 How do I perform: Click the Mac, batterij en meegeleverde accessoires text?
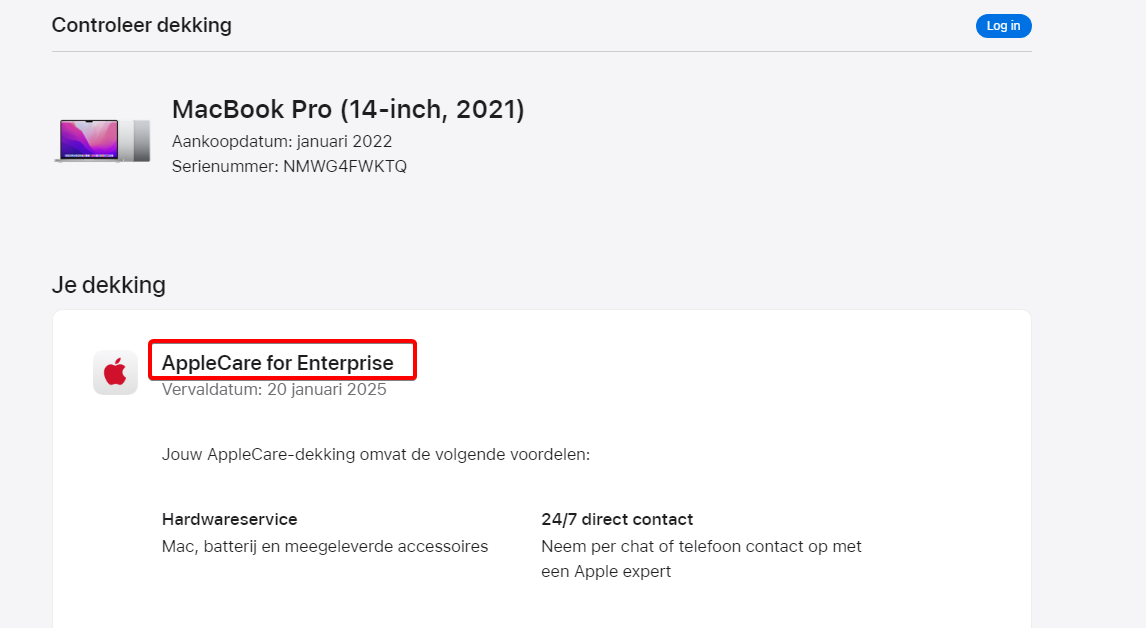pos(325,546)
